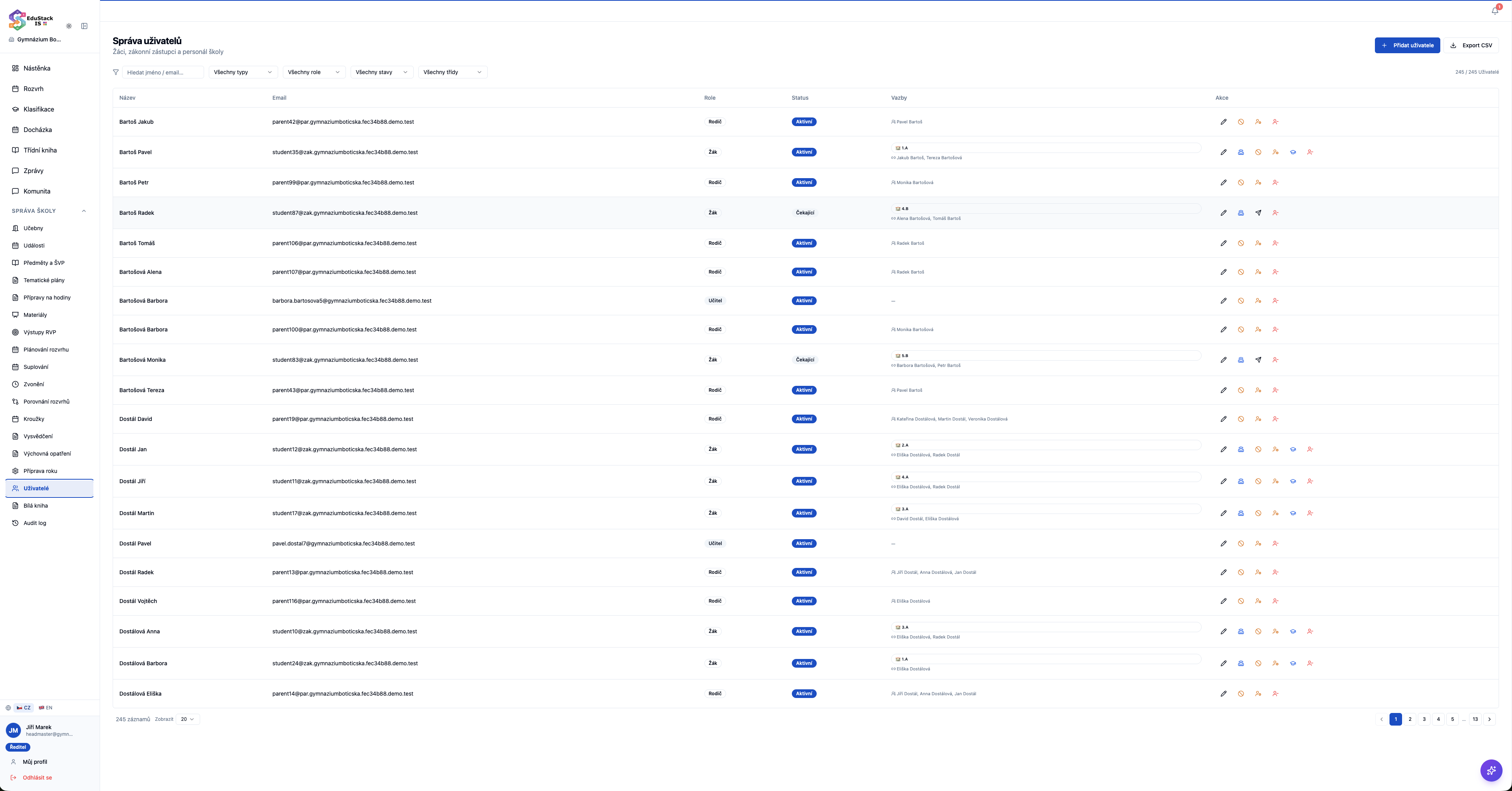This screenshot has height=791, width=1512.
Task: Click graduation cap icon for Bartoš Pavel
Action: (x=1293, y=152)
